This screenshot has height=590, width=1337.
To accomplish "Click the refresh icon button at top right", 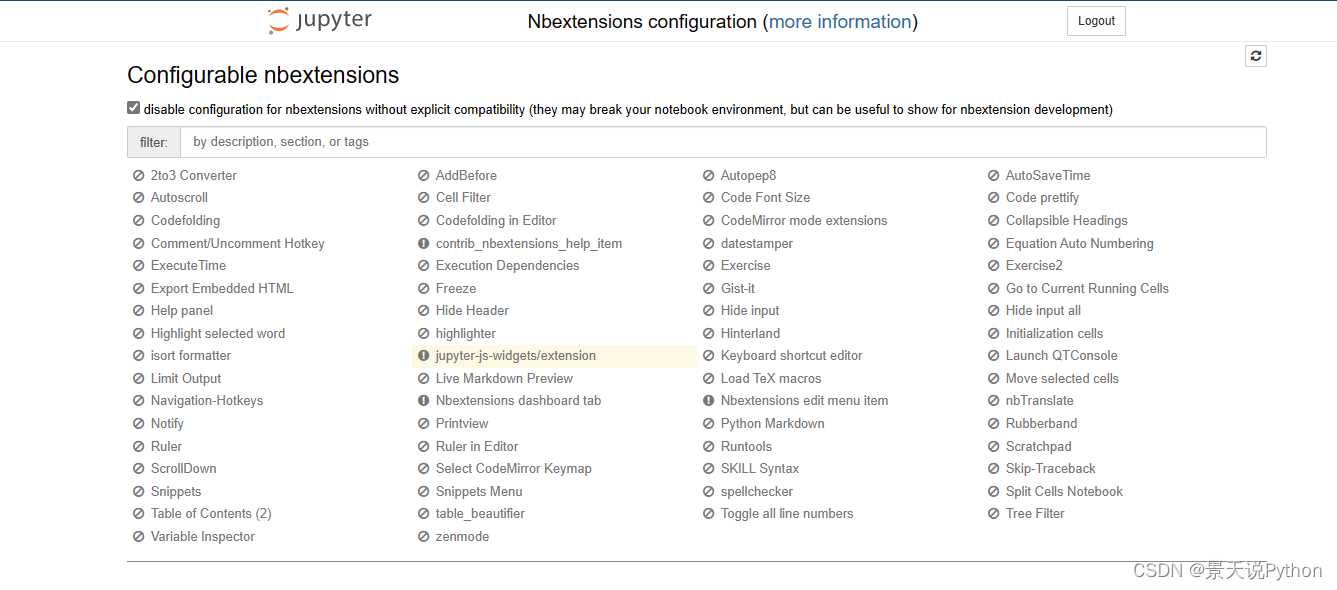I will [x=1256, y=56].
